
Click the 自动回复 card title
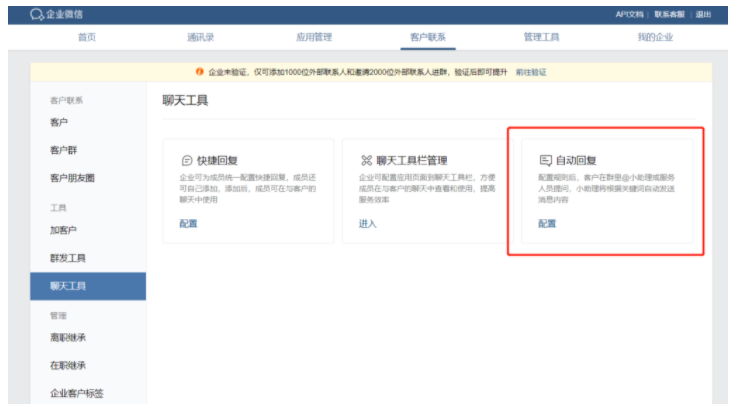coord(576,161)
